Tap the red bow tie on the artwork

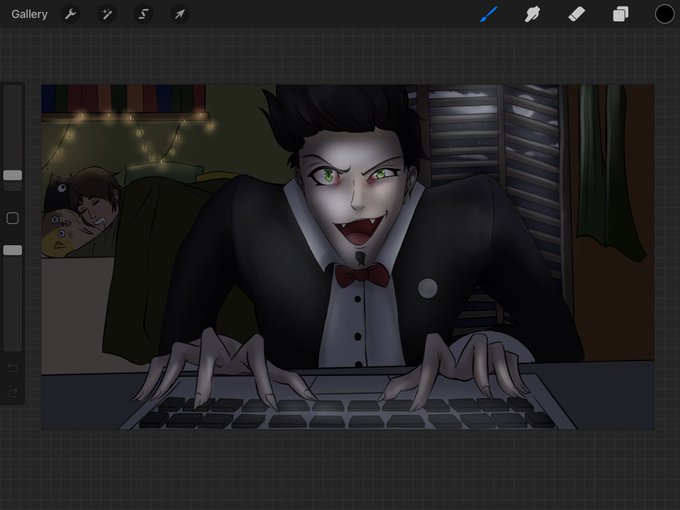pos(362,275)
